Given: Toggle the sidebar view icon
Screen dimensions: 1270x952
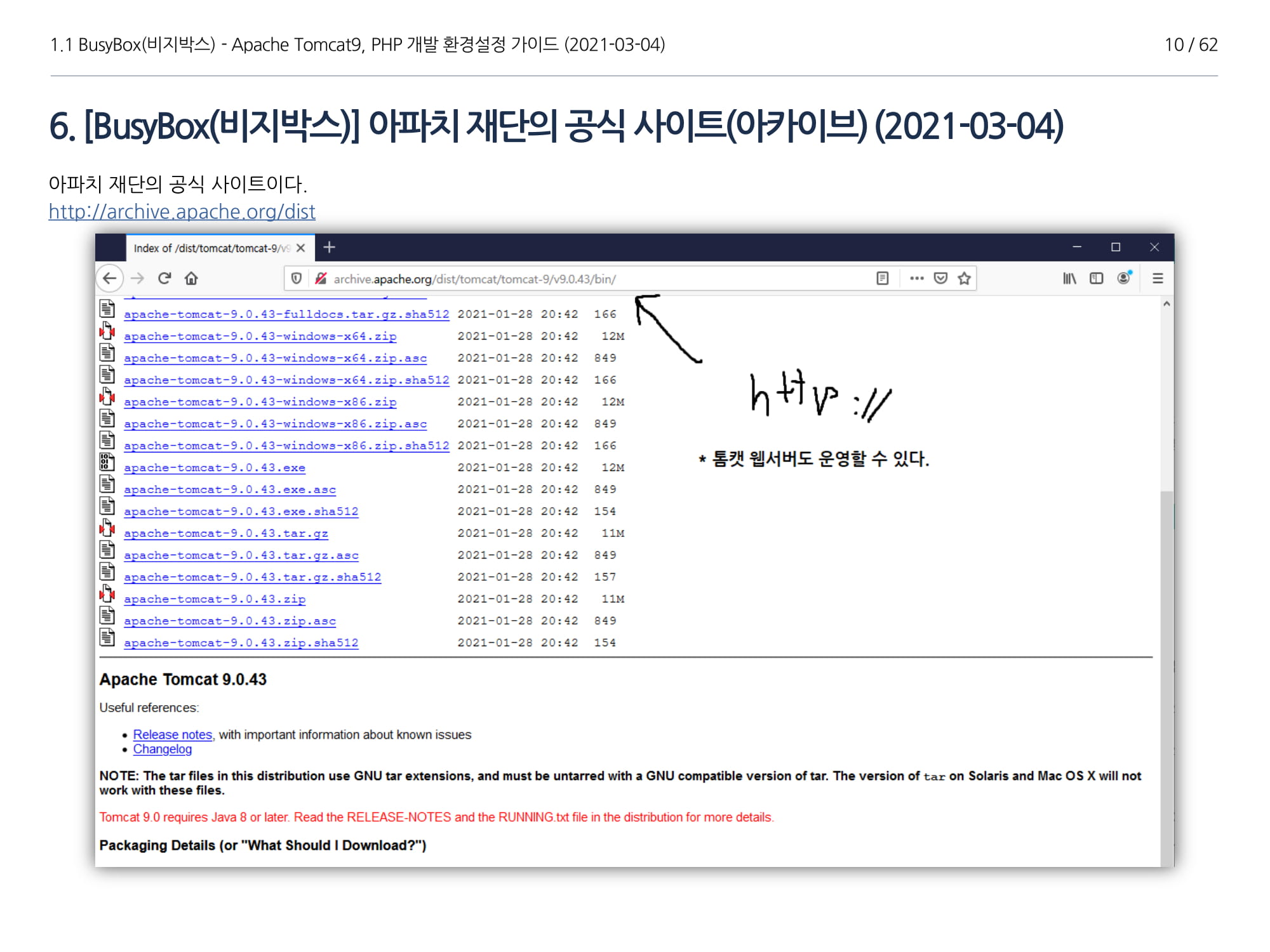Looking at the screenshot, I should [x=1096, y=279].
